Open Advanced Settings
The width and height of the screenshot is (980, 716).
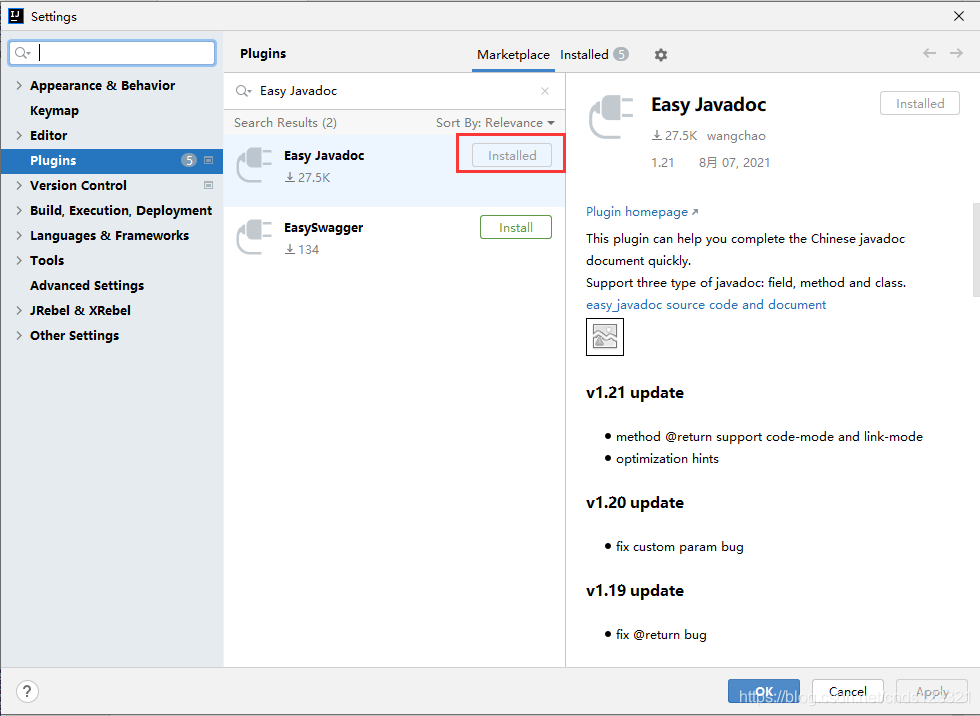tap(87, 286)
